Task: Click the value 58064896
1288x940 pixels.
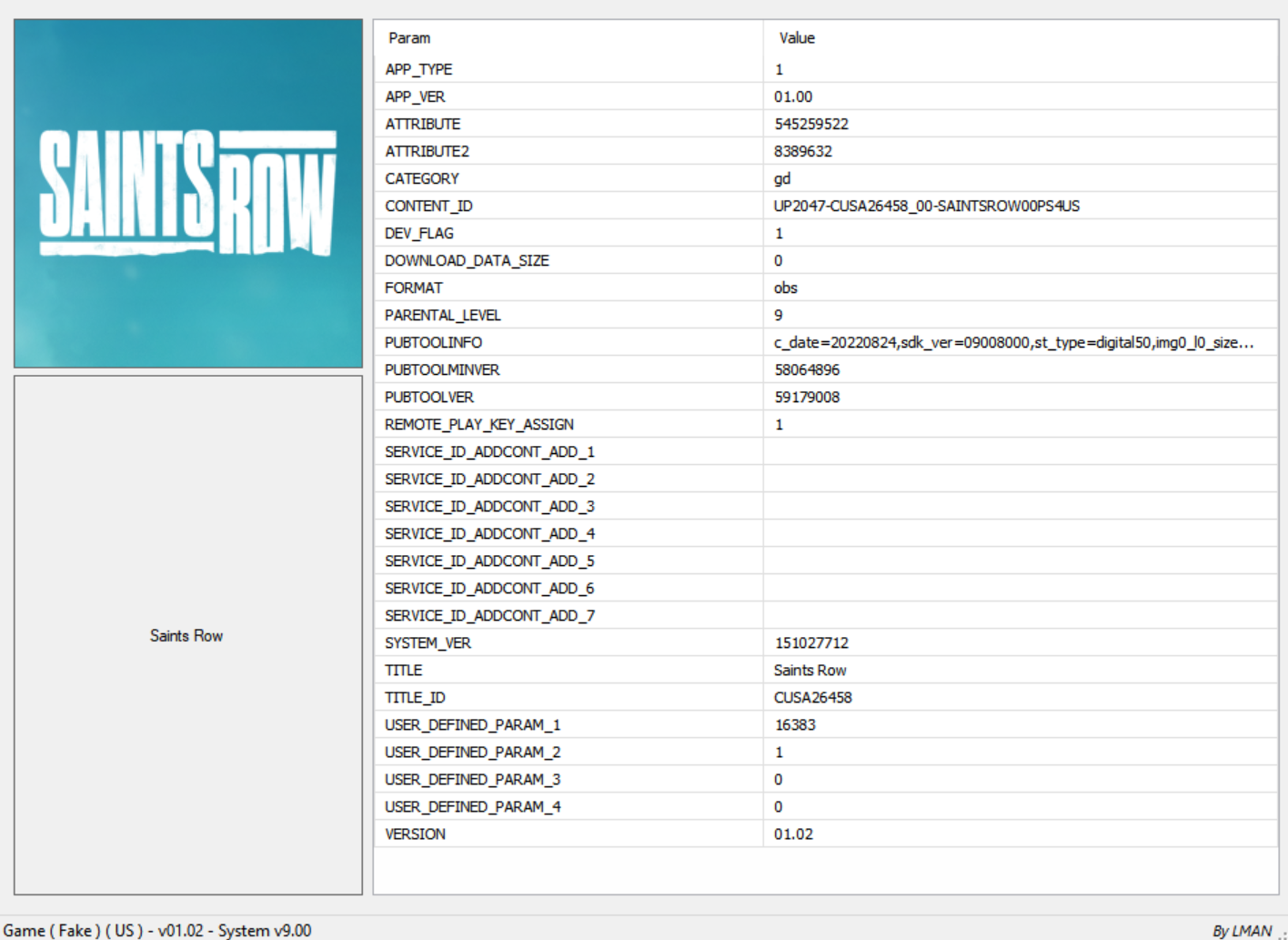Action: point(807,369)
